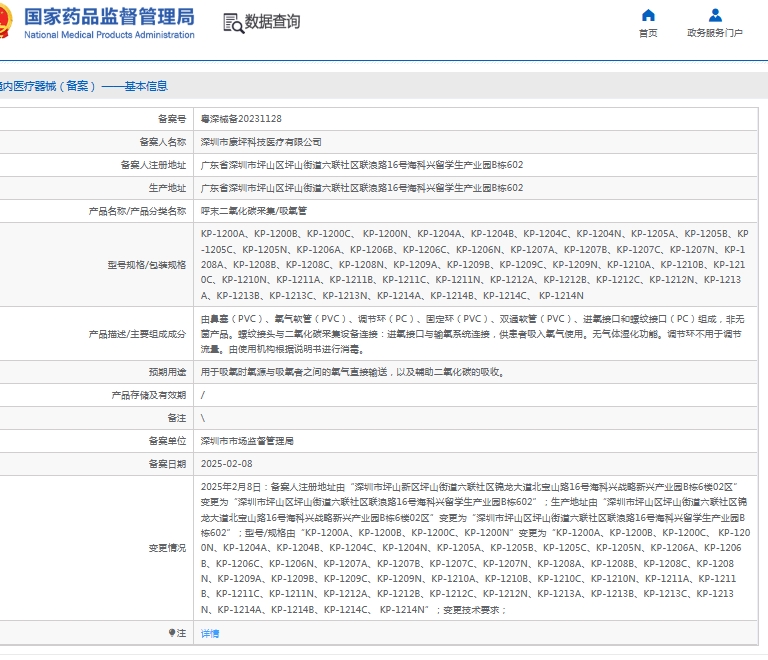Click 国家药品监督管理局 site title

coord(109,17)
